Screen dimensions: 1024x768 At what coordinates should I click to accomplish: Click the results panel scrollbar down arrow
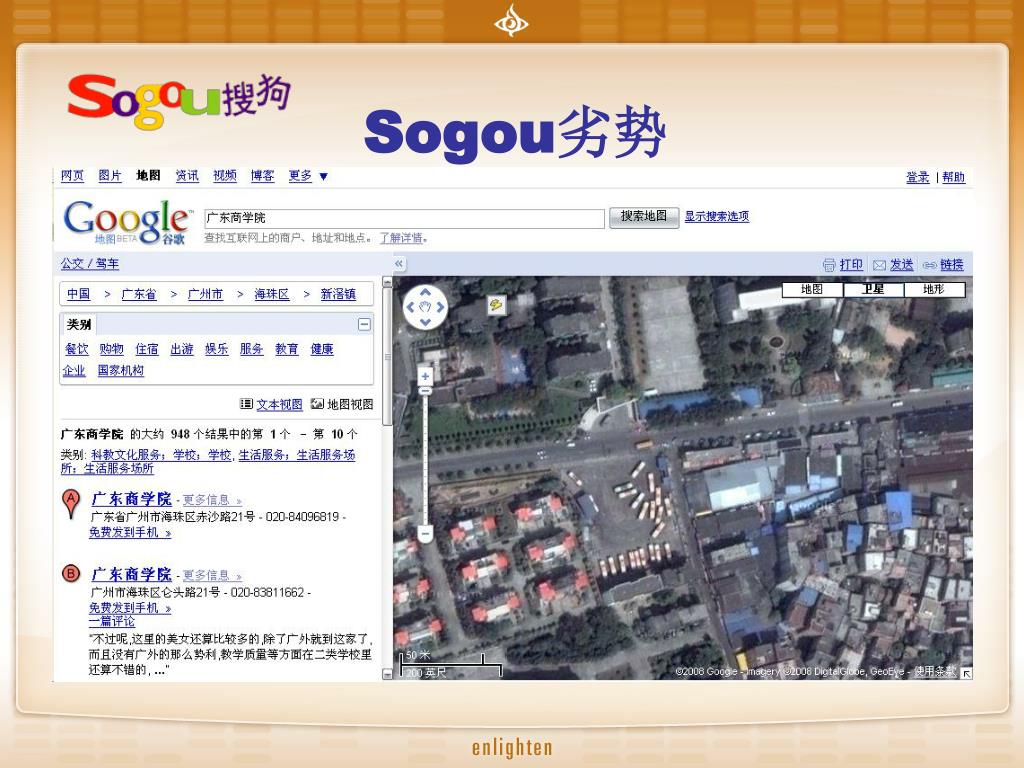click(x=387, y=673)
